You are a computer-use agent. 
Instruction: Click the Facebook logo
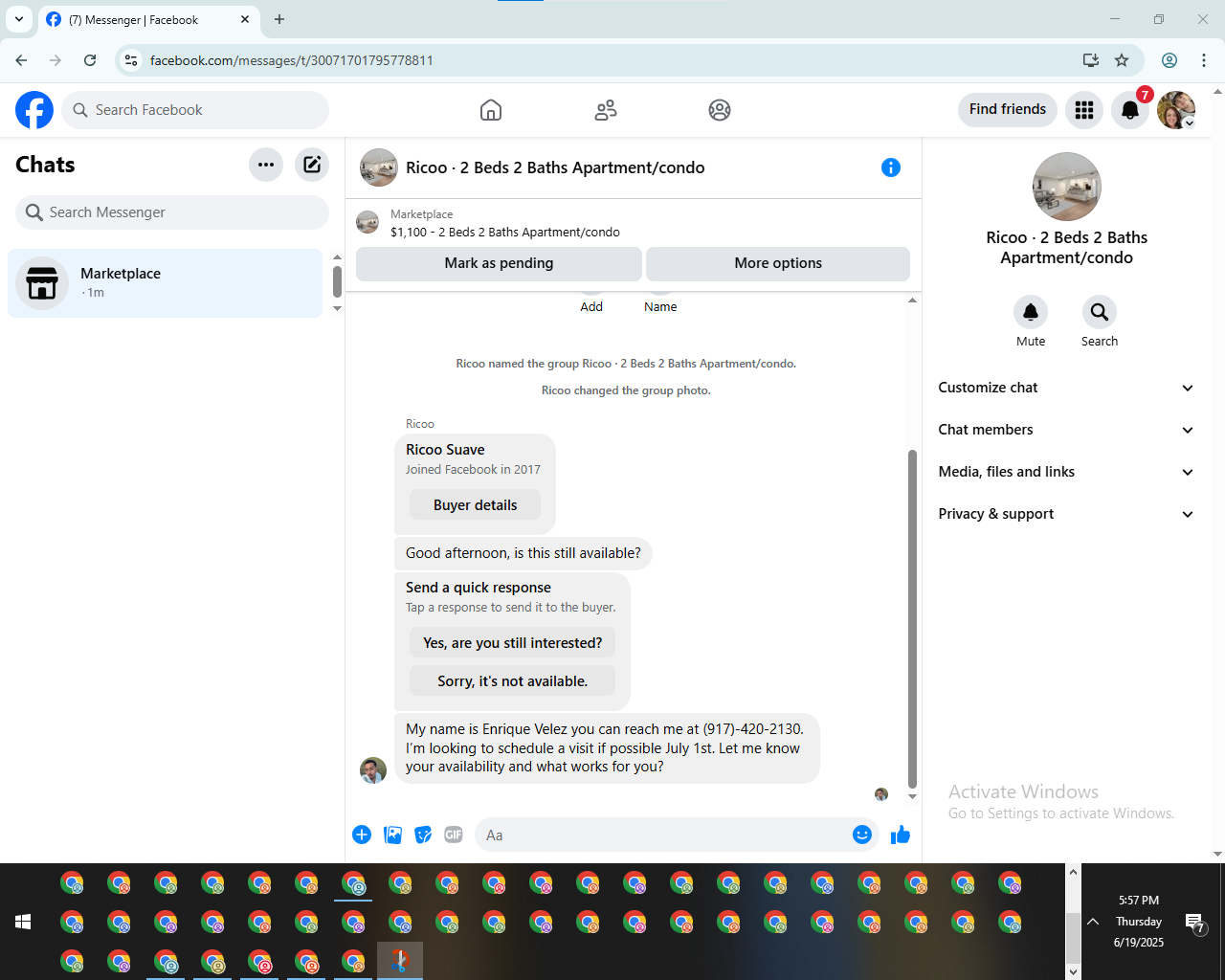[34, 110]
